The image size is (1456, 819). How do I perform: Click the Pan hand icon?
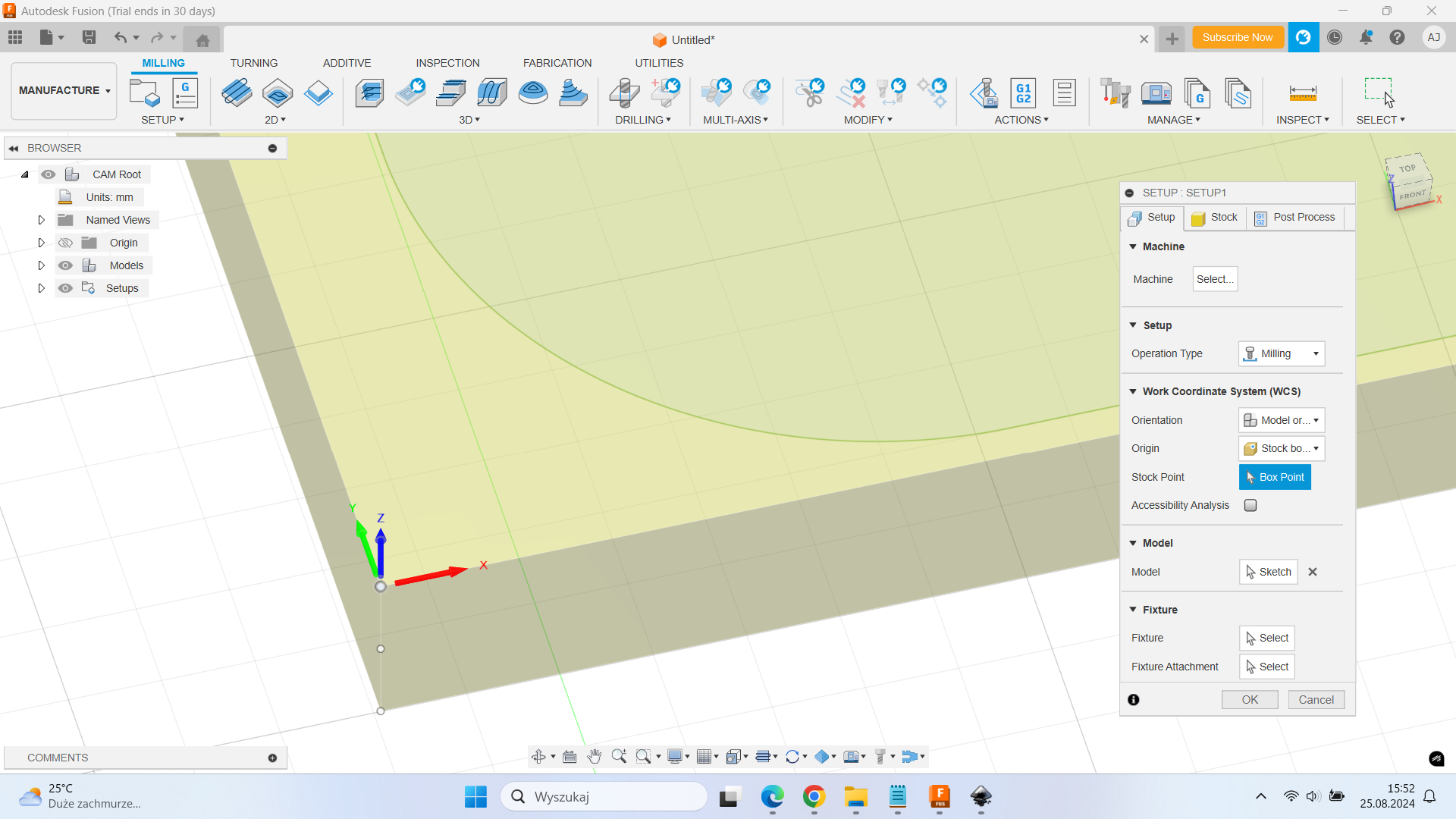point(594,756)
